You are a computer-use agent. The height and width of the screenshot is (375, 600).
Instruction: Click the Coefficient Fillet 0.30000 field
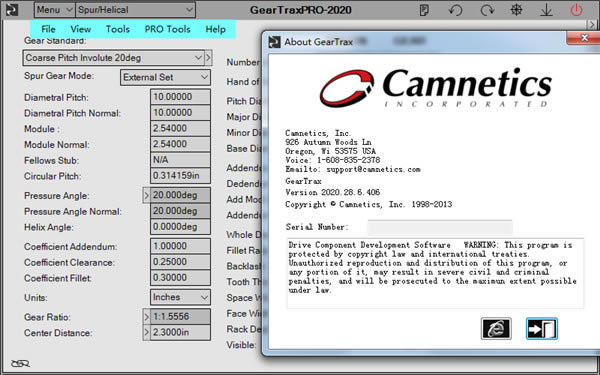tap(180, 277)
